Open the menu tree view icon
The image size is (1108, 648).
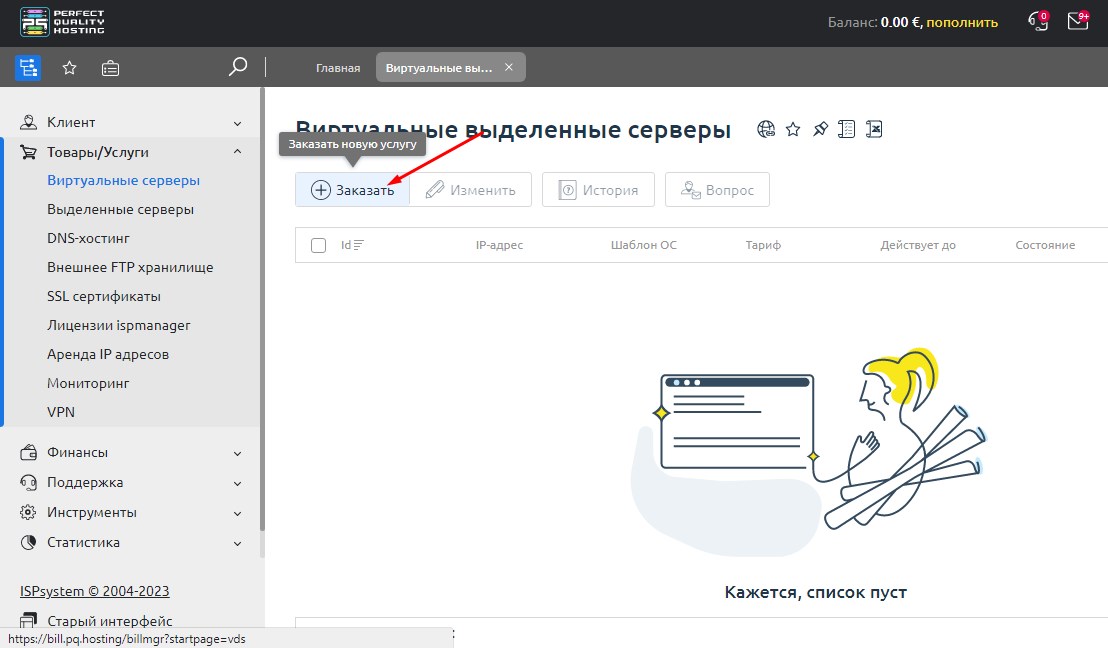click(x=28, y=68)
